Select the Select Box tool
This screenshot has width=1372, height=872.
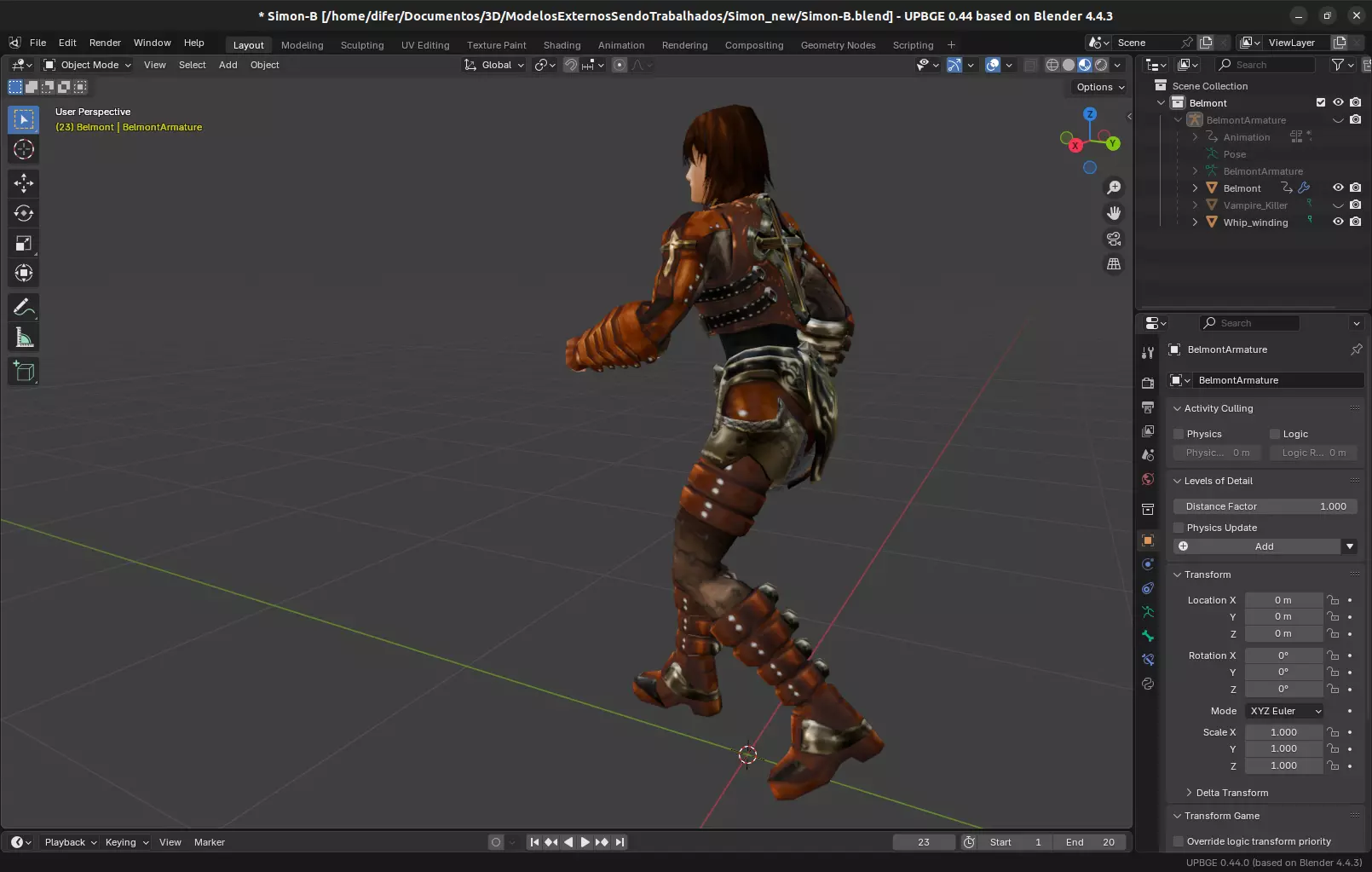24,119
